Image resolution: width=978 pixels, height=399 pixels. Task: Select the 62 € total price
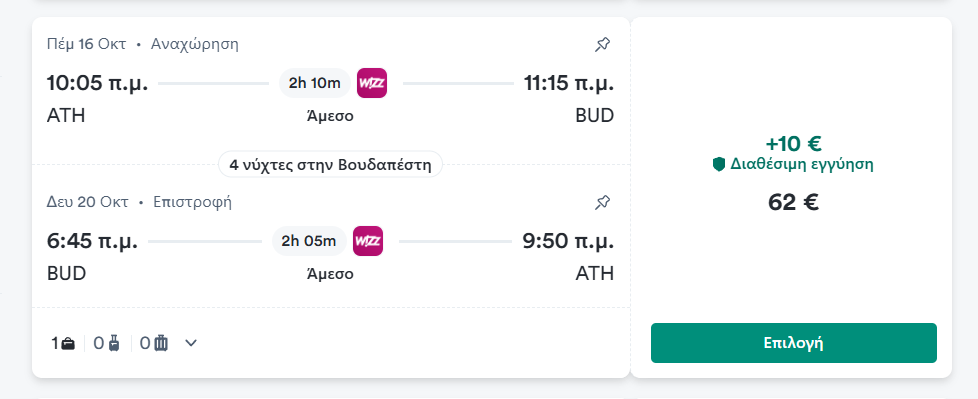pyautogui.click(x=793, y=203)
